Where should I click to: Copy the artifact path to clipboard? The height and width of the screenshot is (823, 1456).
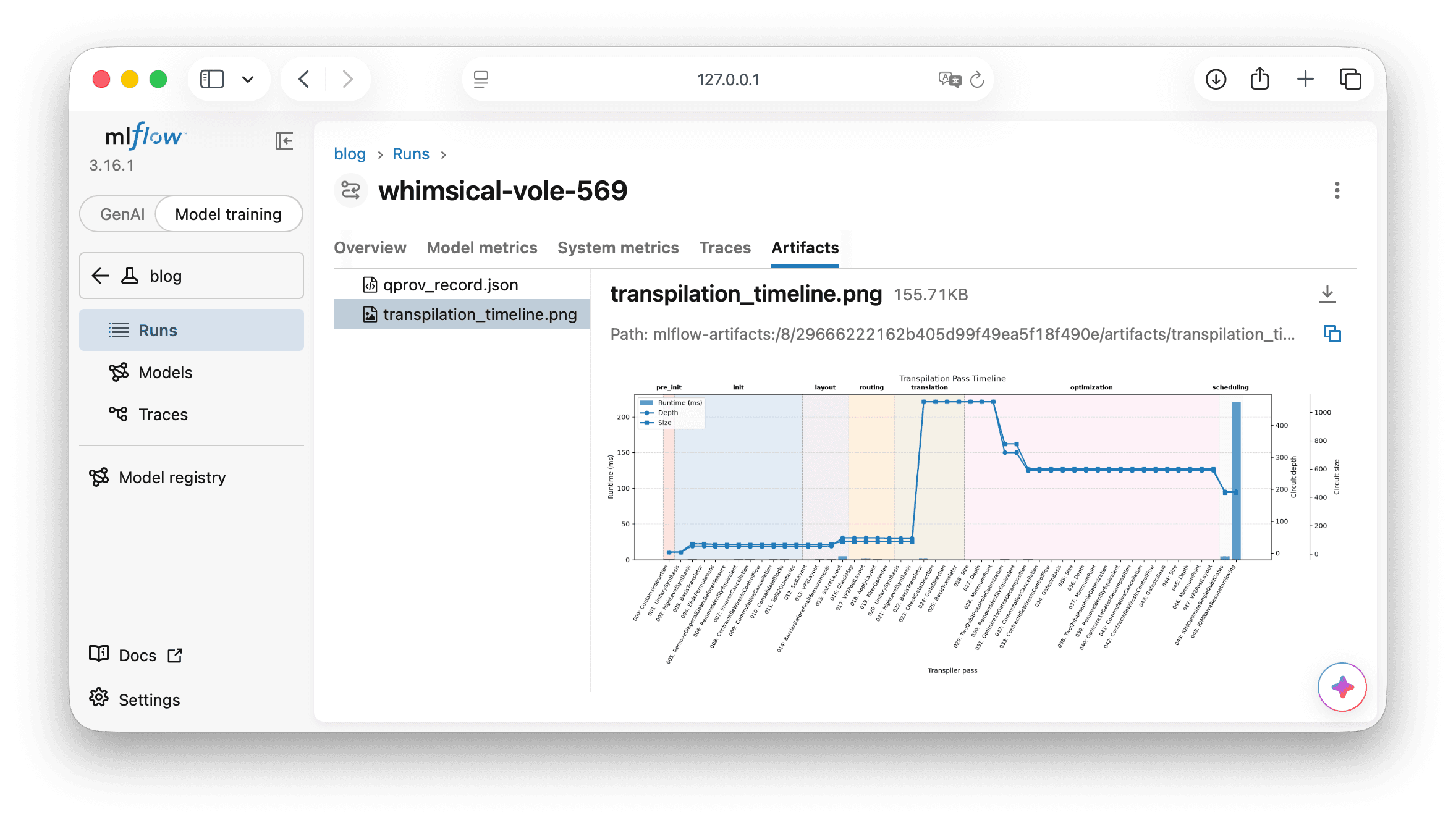point(1332,334)
